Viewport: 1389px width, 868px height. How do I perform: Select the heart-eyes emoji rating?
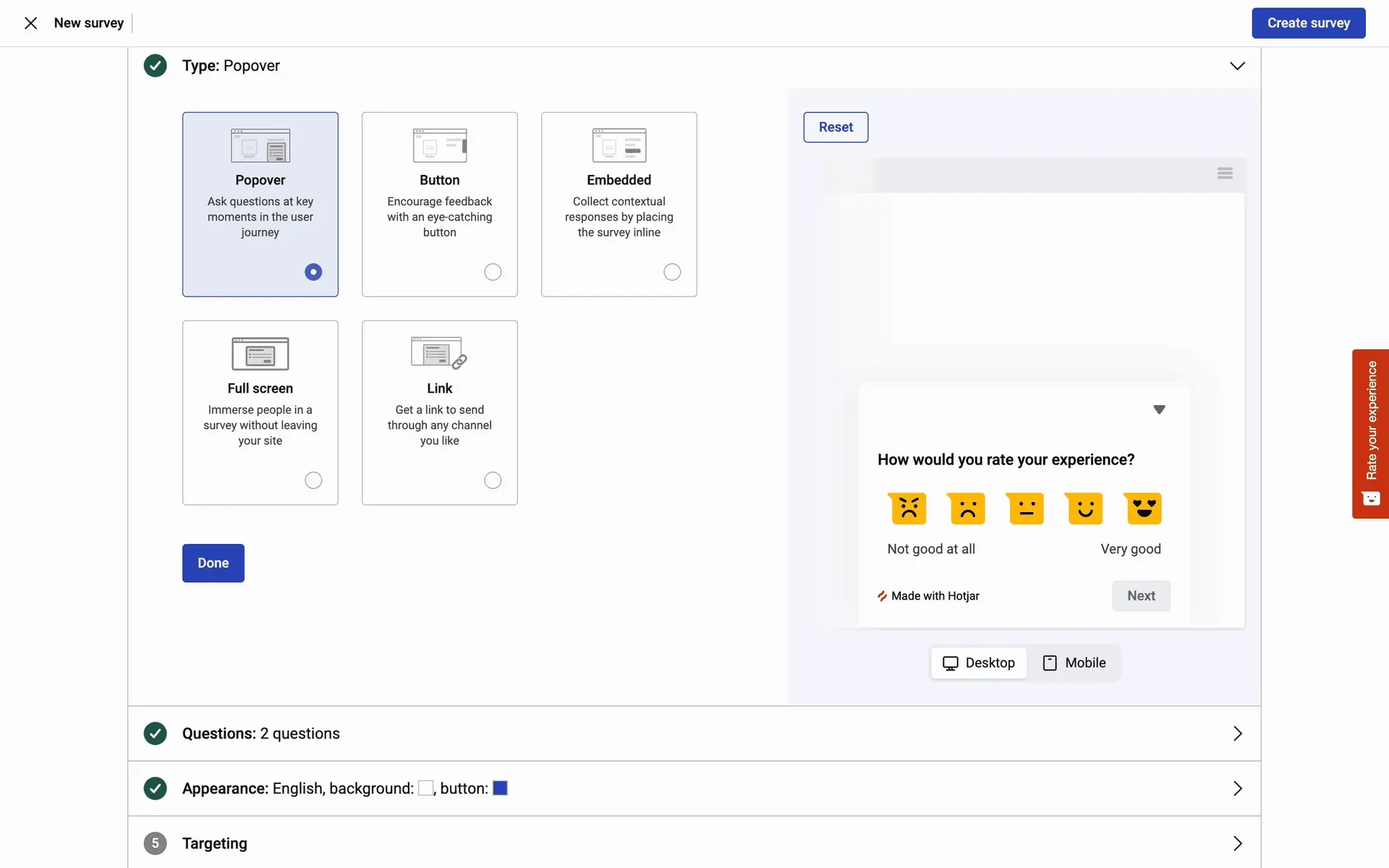(x=1143, y=509)
